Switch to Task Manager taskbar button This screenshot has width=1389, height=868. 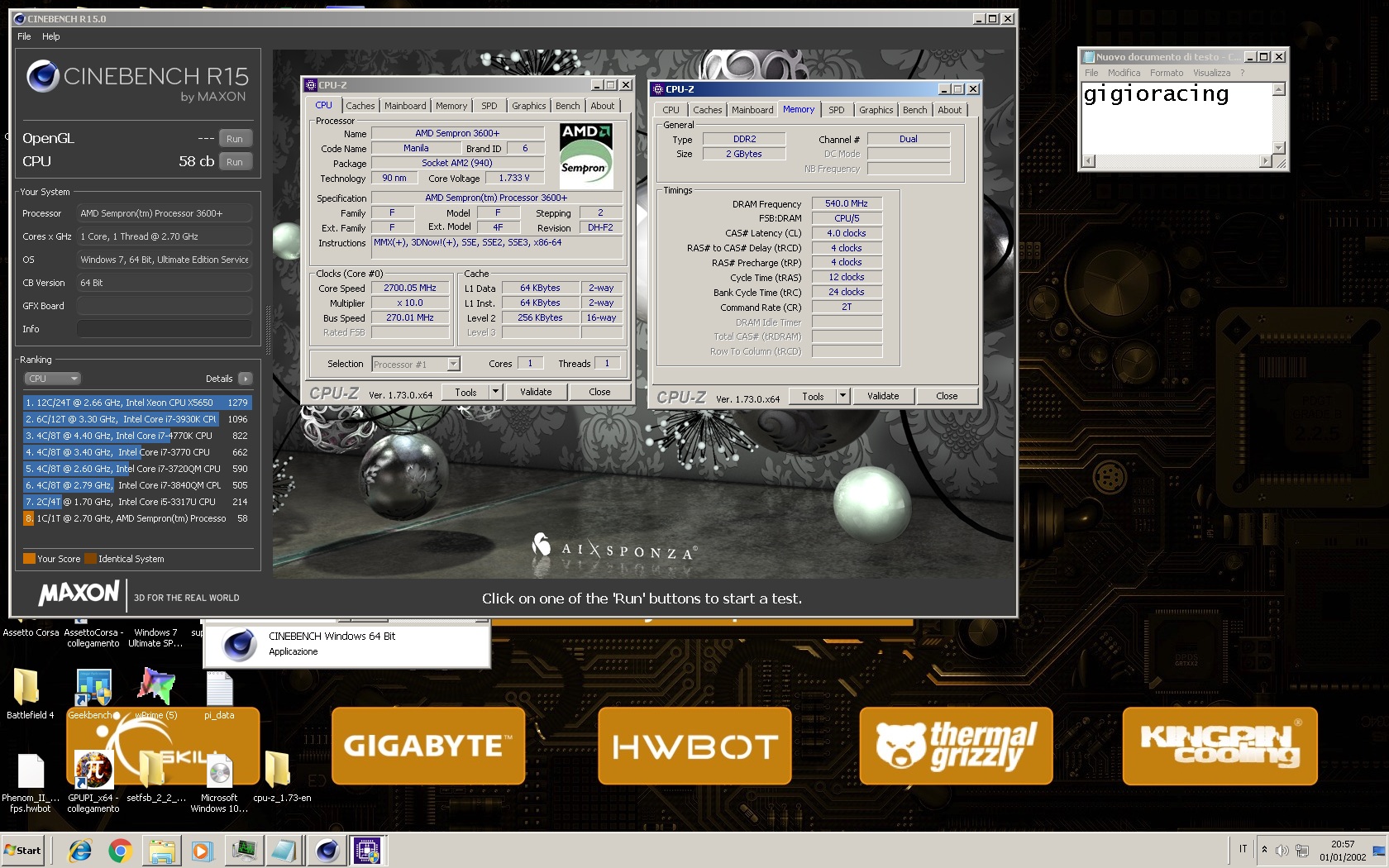click(244, 851)
